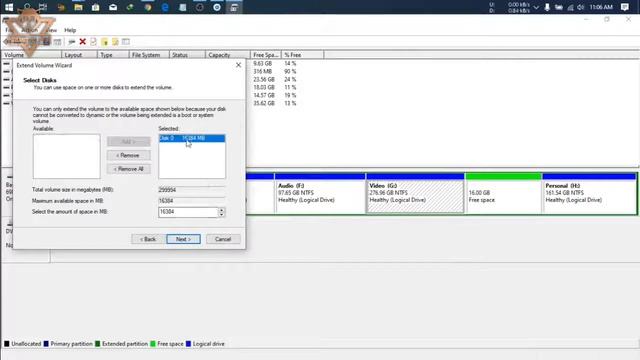This screenshot has height=360, width=640.
Task: Click the Extended partition legend label
Action: (125, 344)
